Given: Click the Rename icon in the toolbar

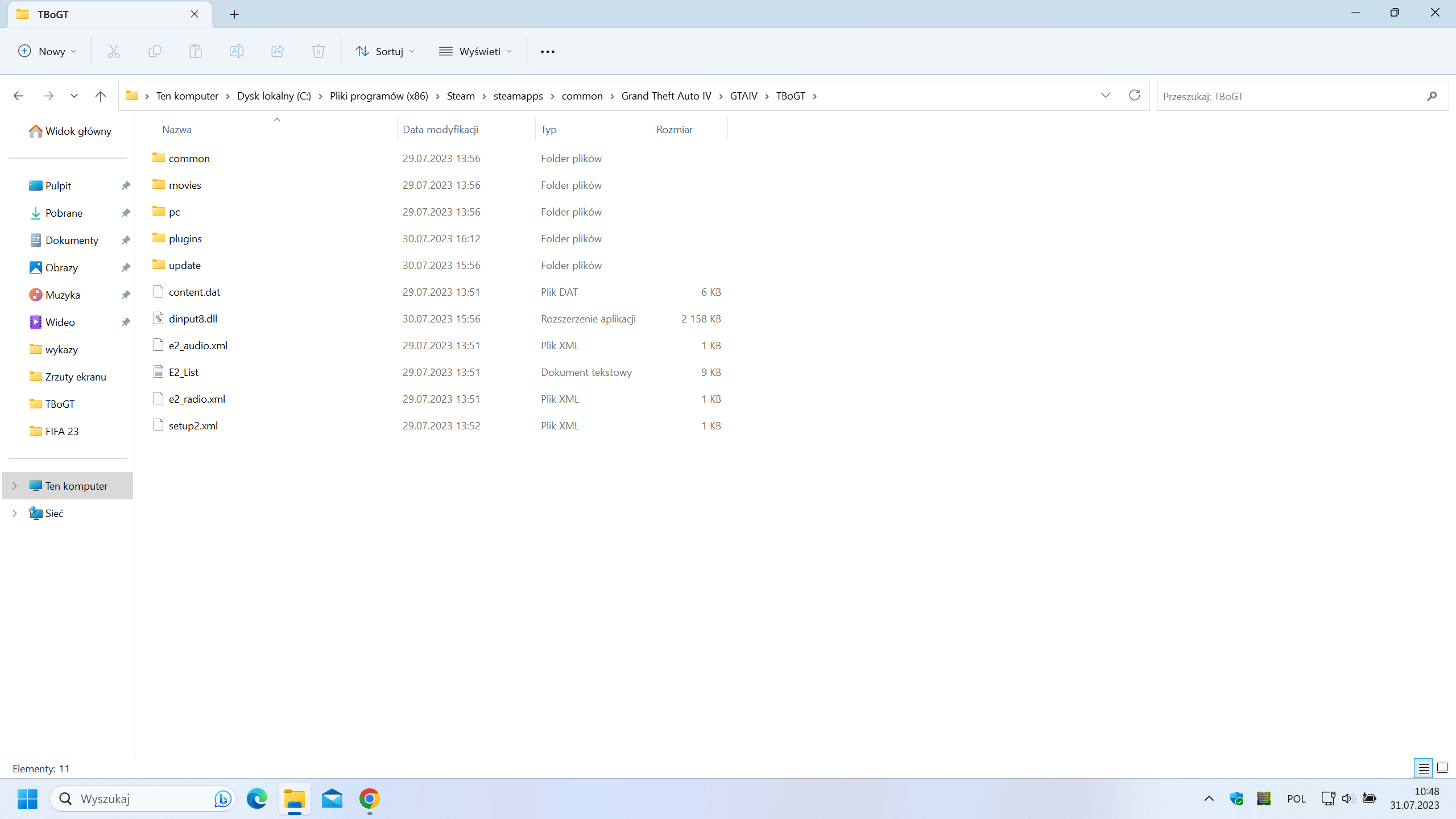Looking at the screenshot, I should click(236, 51).
